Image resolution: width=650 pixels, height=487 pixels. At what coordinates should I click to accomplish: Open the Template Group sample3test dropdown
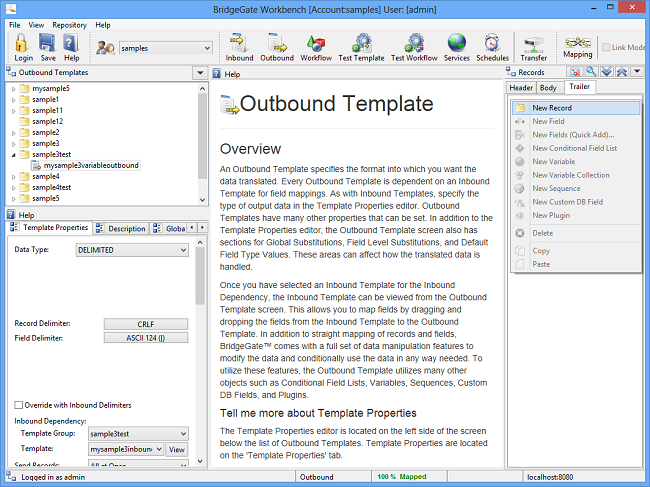[183, 434]
